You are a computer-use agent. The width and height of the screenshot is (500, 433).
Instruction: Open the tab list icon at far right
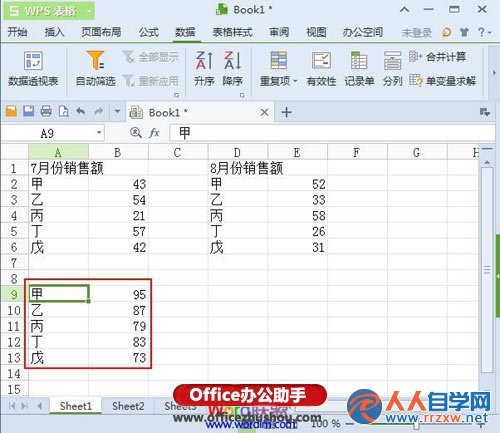[485, 112]
